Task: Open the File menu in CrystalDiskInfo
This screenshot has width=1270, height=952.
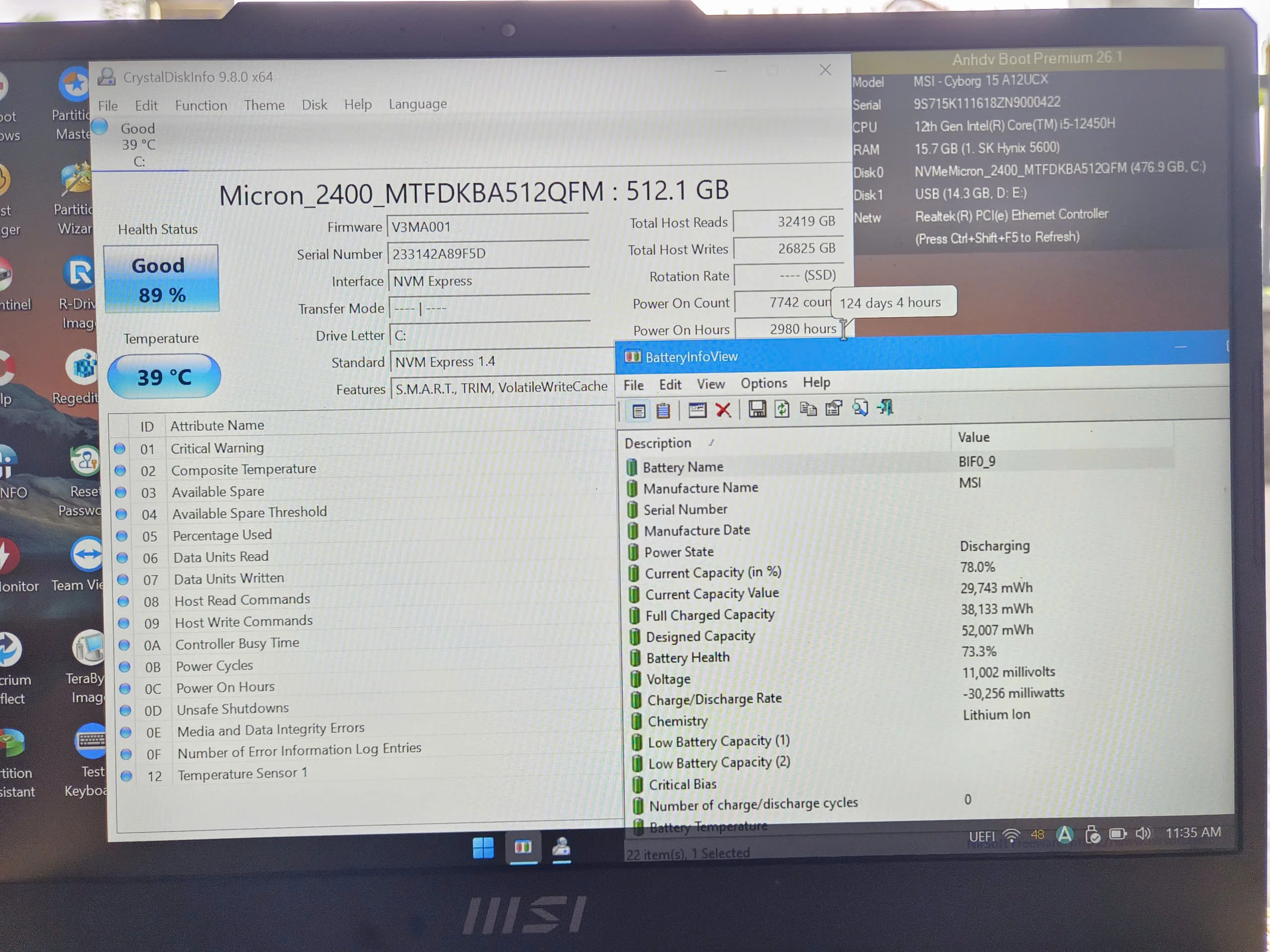Action: (108, 106)
